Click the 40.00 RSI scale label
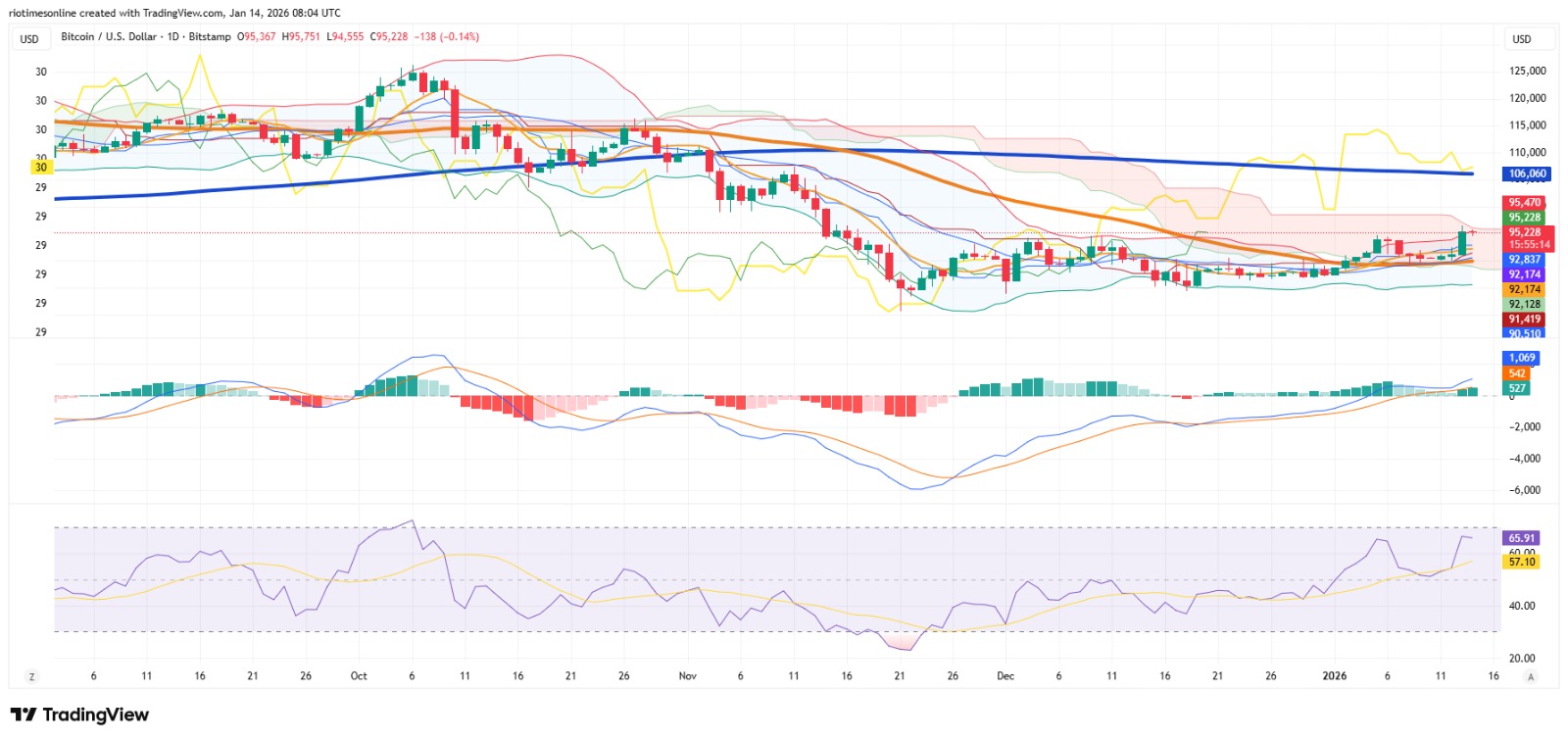 point(1522,606)
